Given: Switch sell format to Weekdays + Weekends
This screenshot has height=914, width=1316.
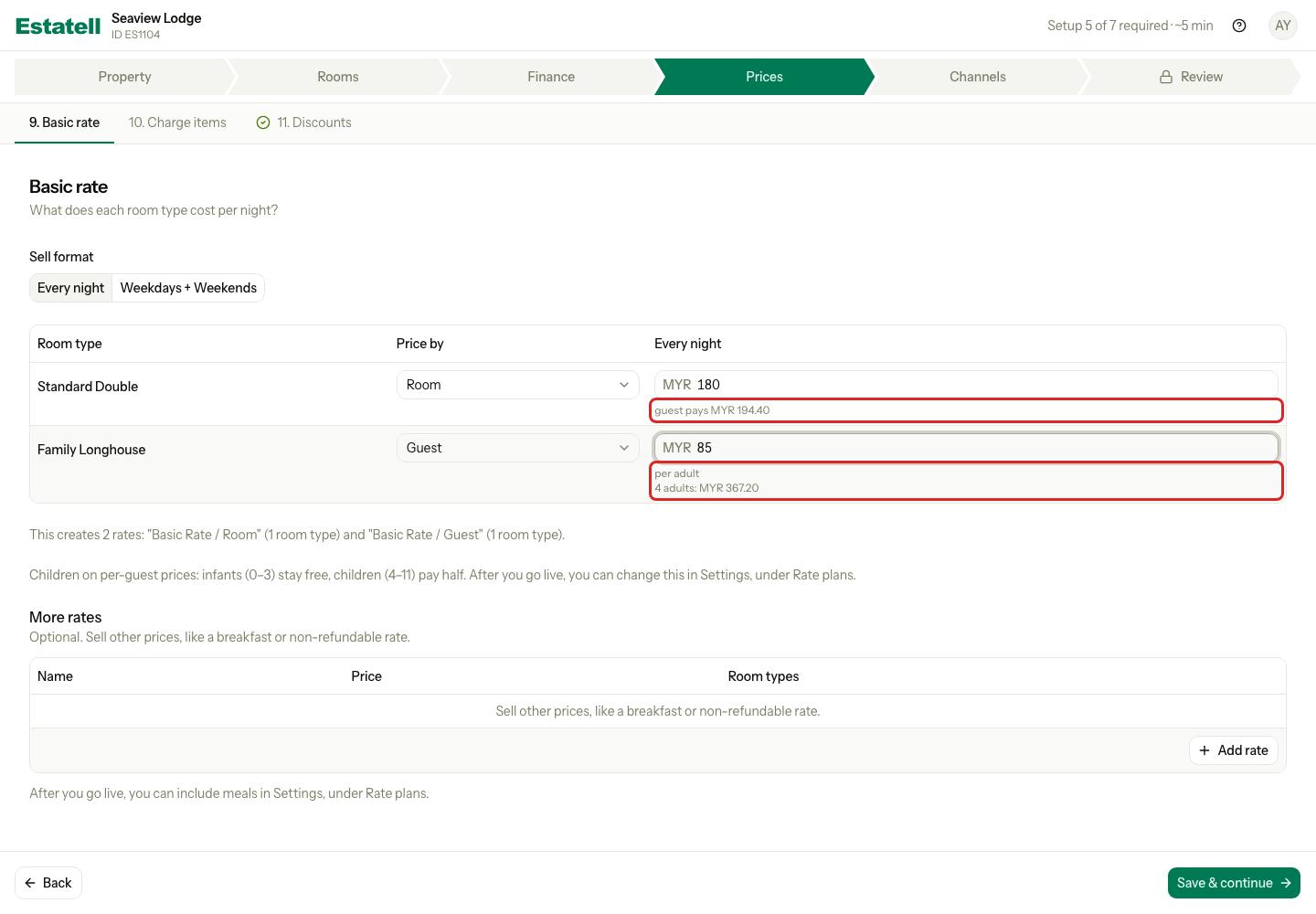Looking at the screenshot, I should coord(188,288).
